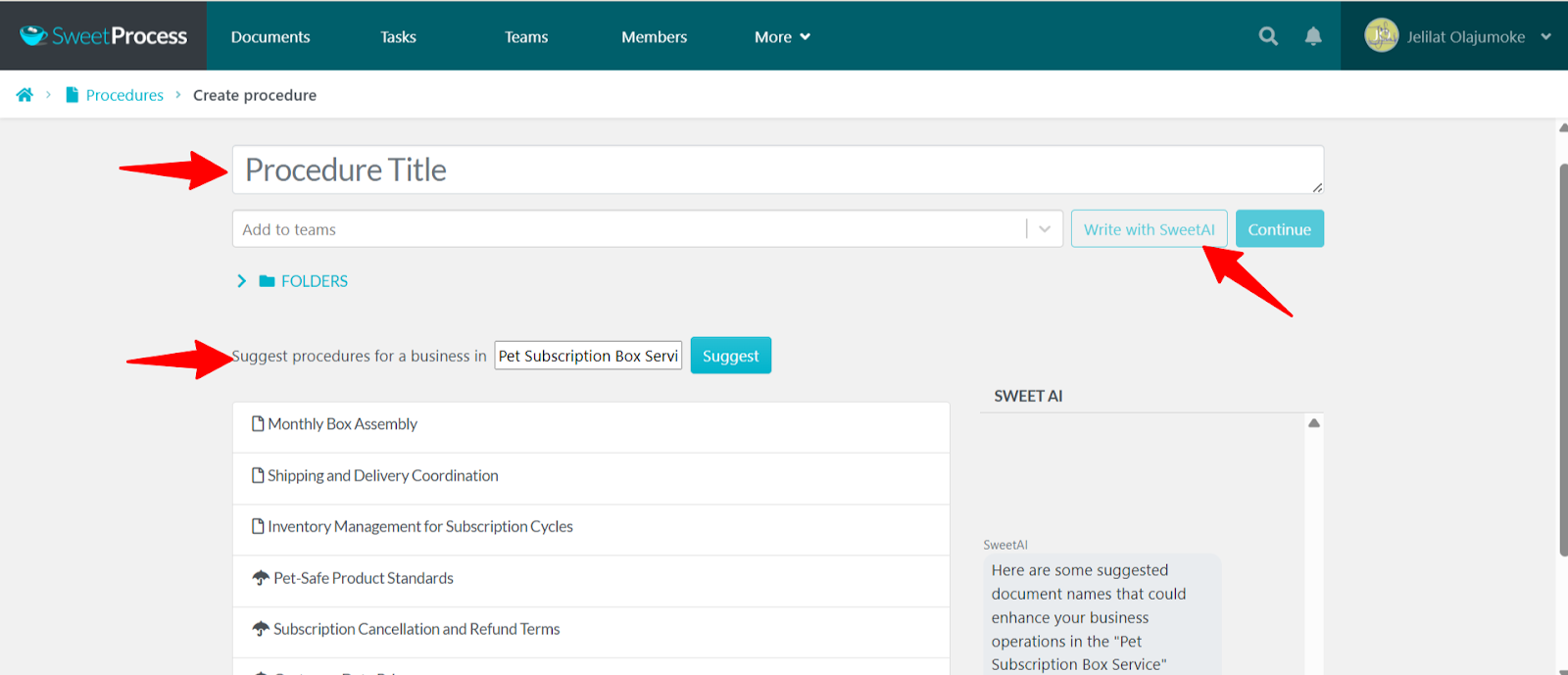Go to the Teams menu
This screenshot has height=675, width=1568.
click(526, 37)
